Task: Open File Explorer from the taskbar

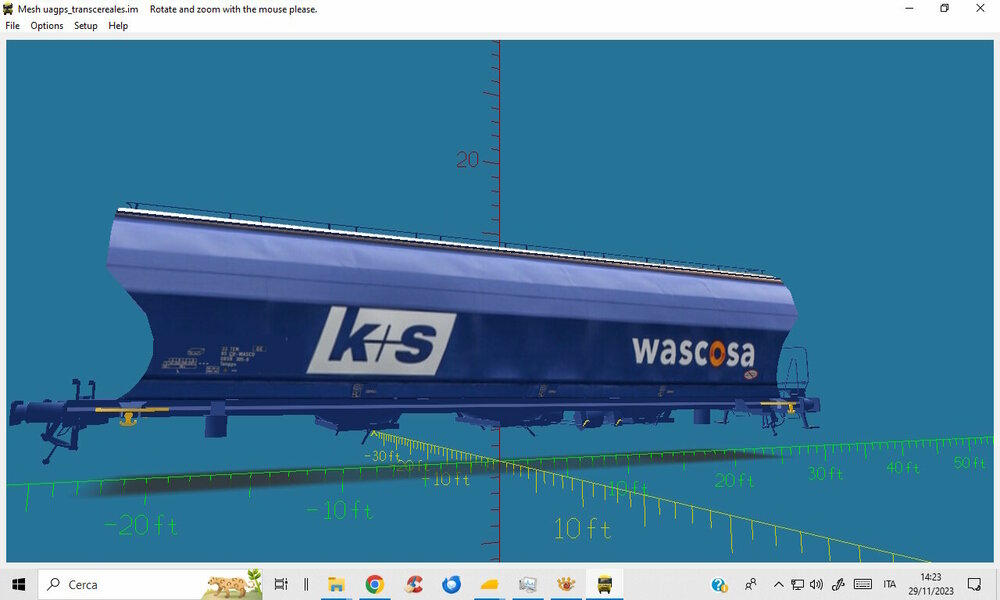Action: tap(336, 584)
